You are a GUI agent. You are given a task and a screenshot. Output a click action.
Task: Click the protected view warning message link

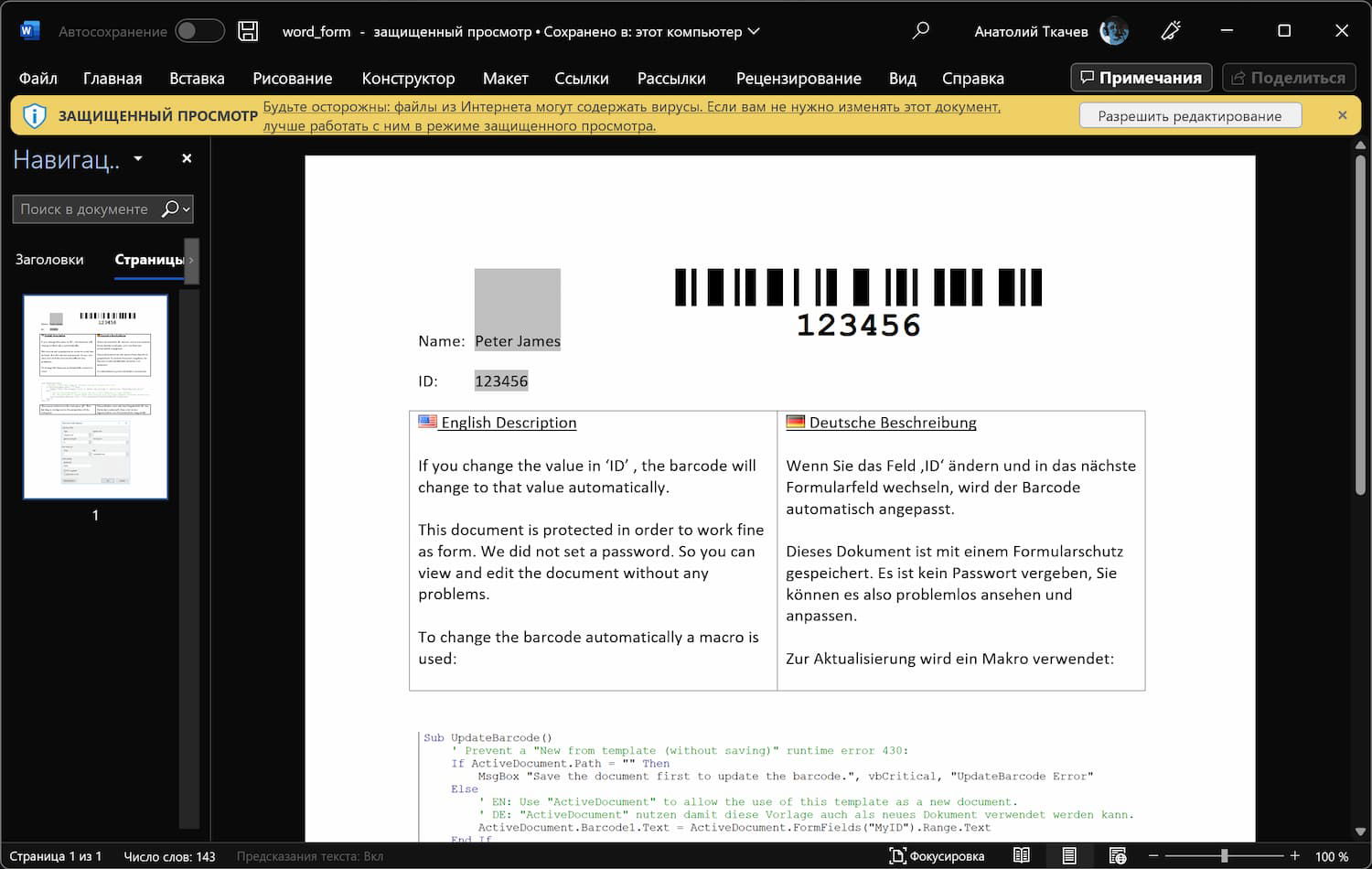click(631, 116)
